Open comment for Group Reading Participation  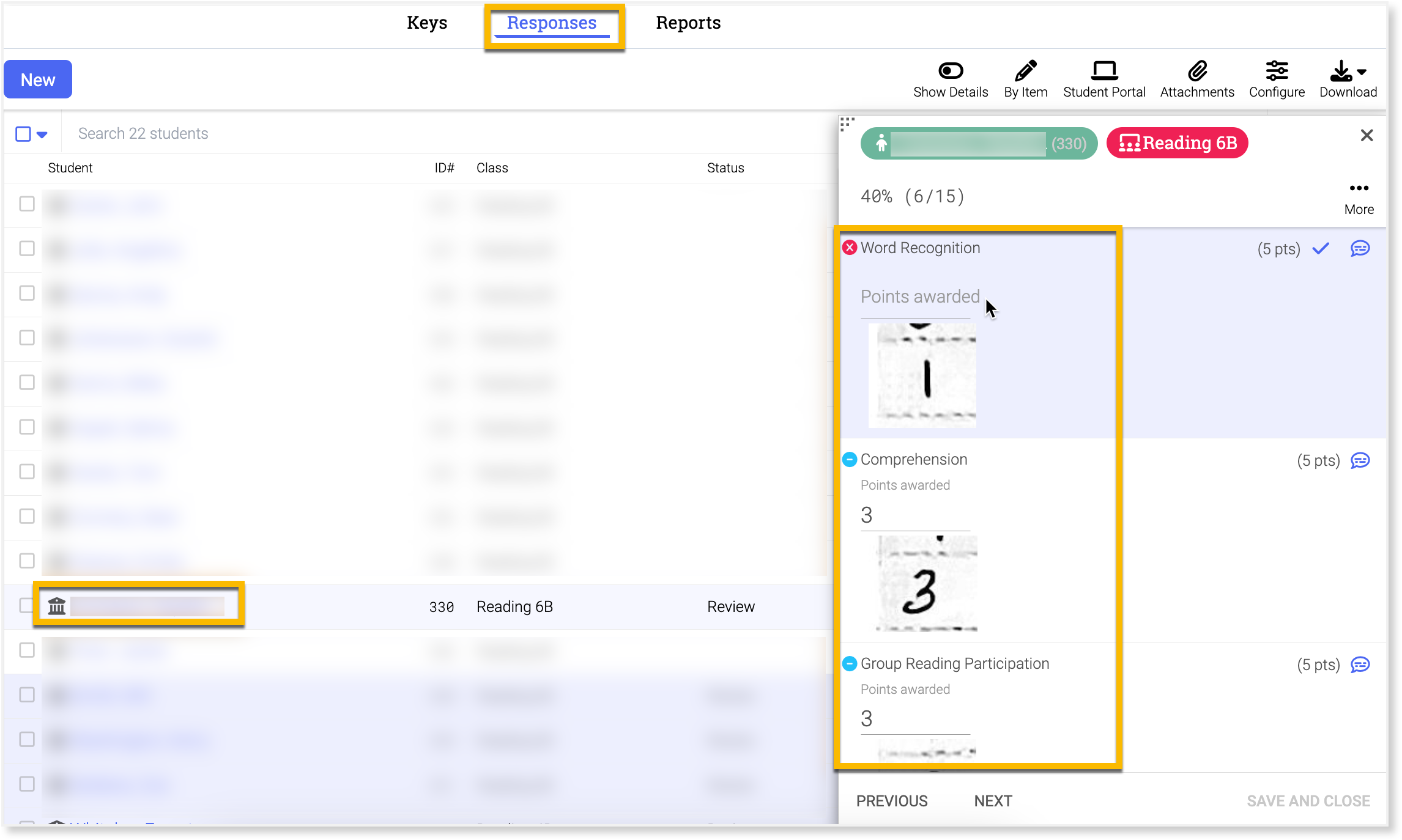[1360, 665]
